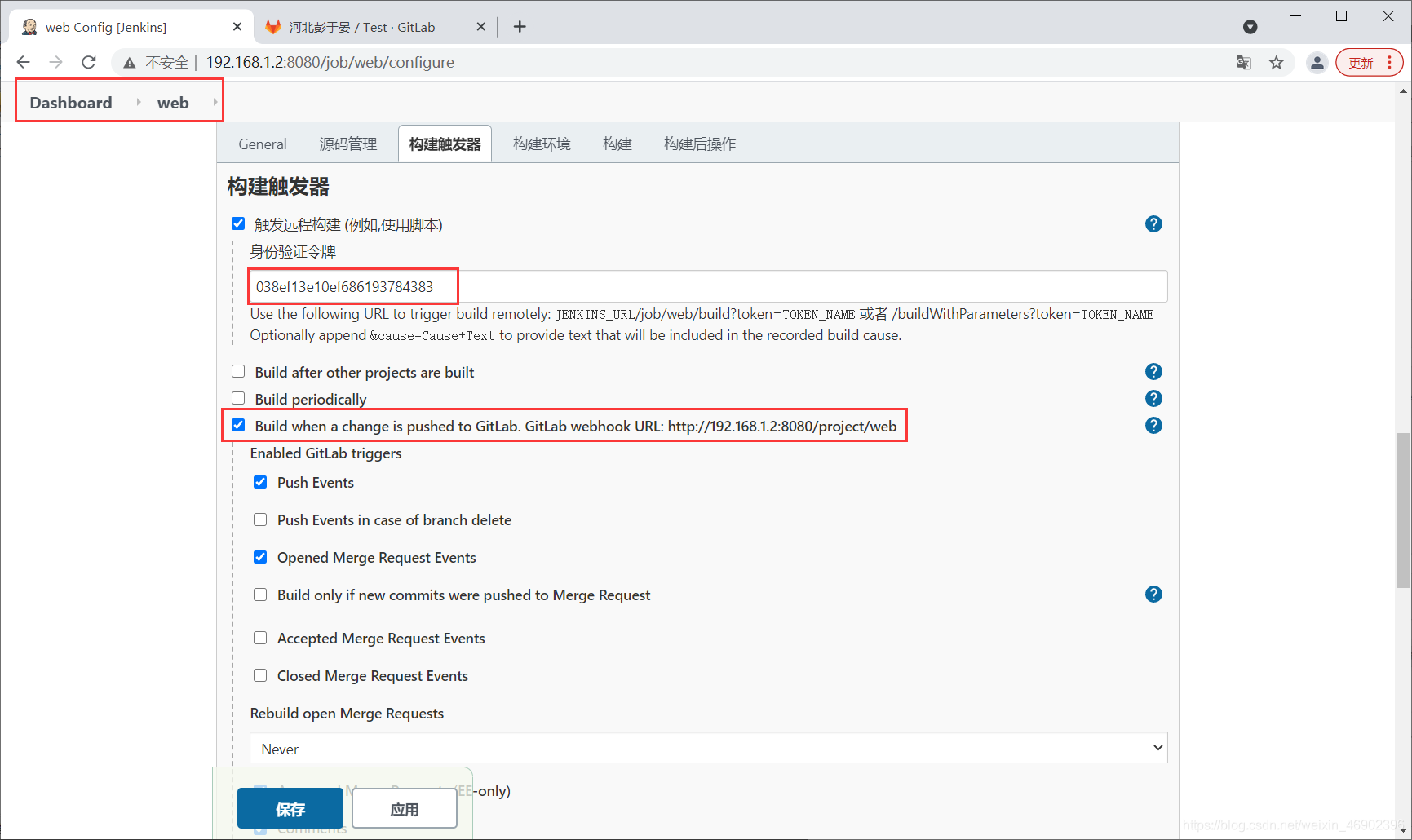1412x840 pixels.
Task: Switch to the General tab
Action: click(x=263, y=144)
